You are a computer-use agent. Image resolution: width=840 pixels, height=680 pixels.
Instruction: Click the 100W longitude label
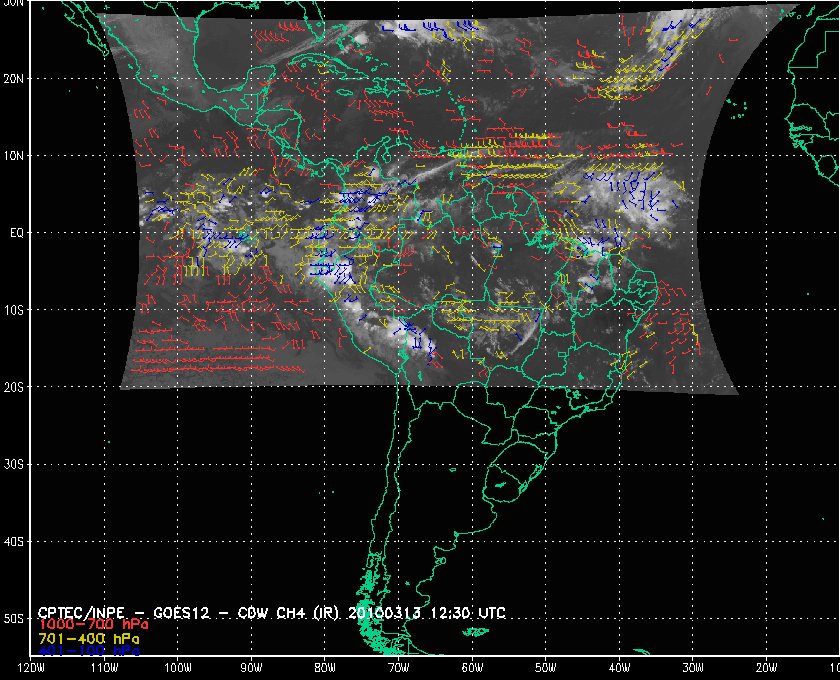pos(177,667)
